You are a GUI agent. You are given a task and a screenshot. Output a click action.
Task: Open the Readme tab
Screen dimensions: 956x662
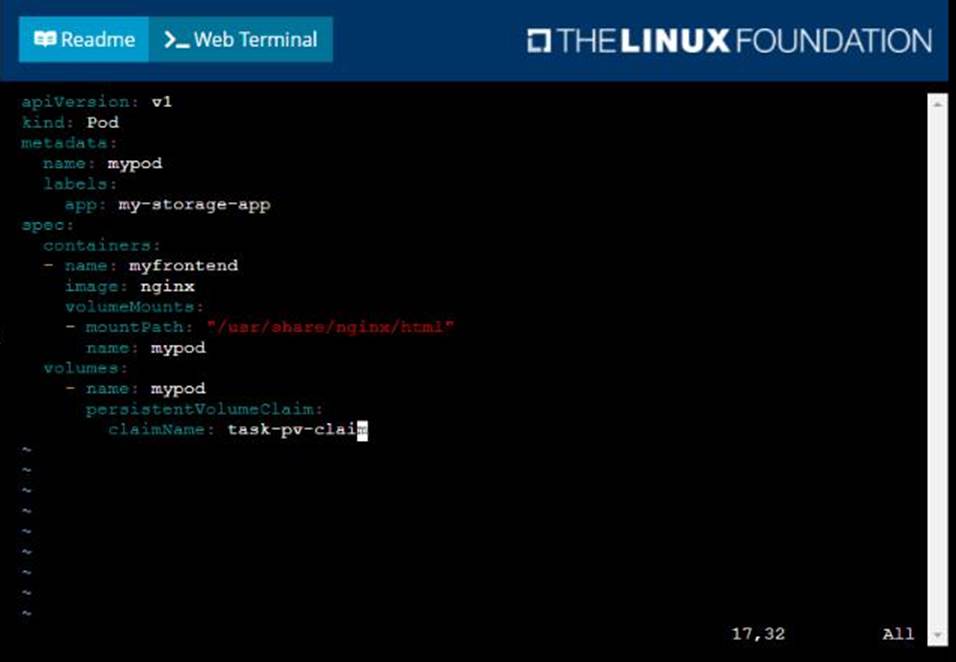coord(84,40)
